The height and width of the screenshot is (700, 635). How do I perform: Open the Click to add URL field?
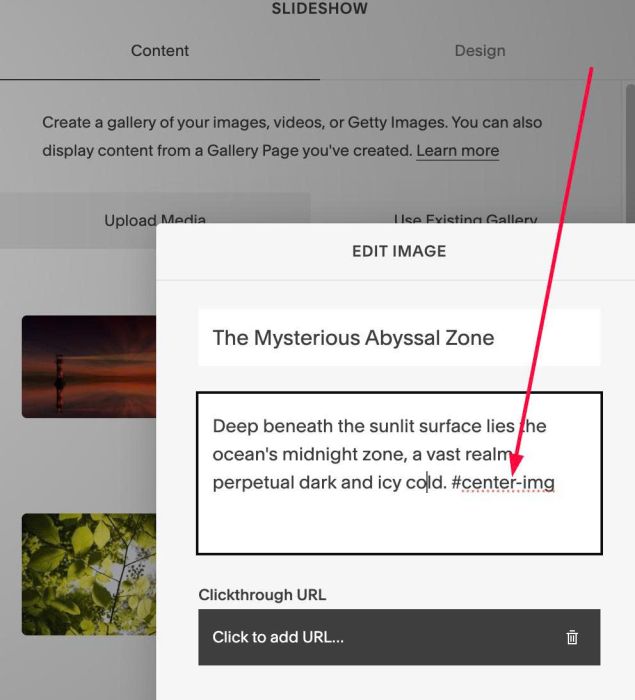pos(399,637)
